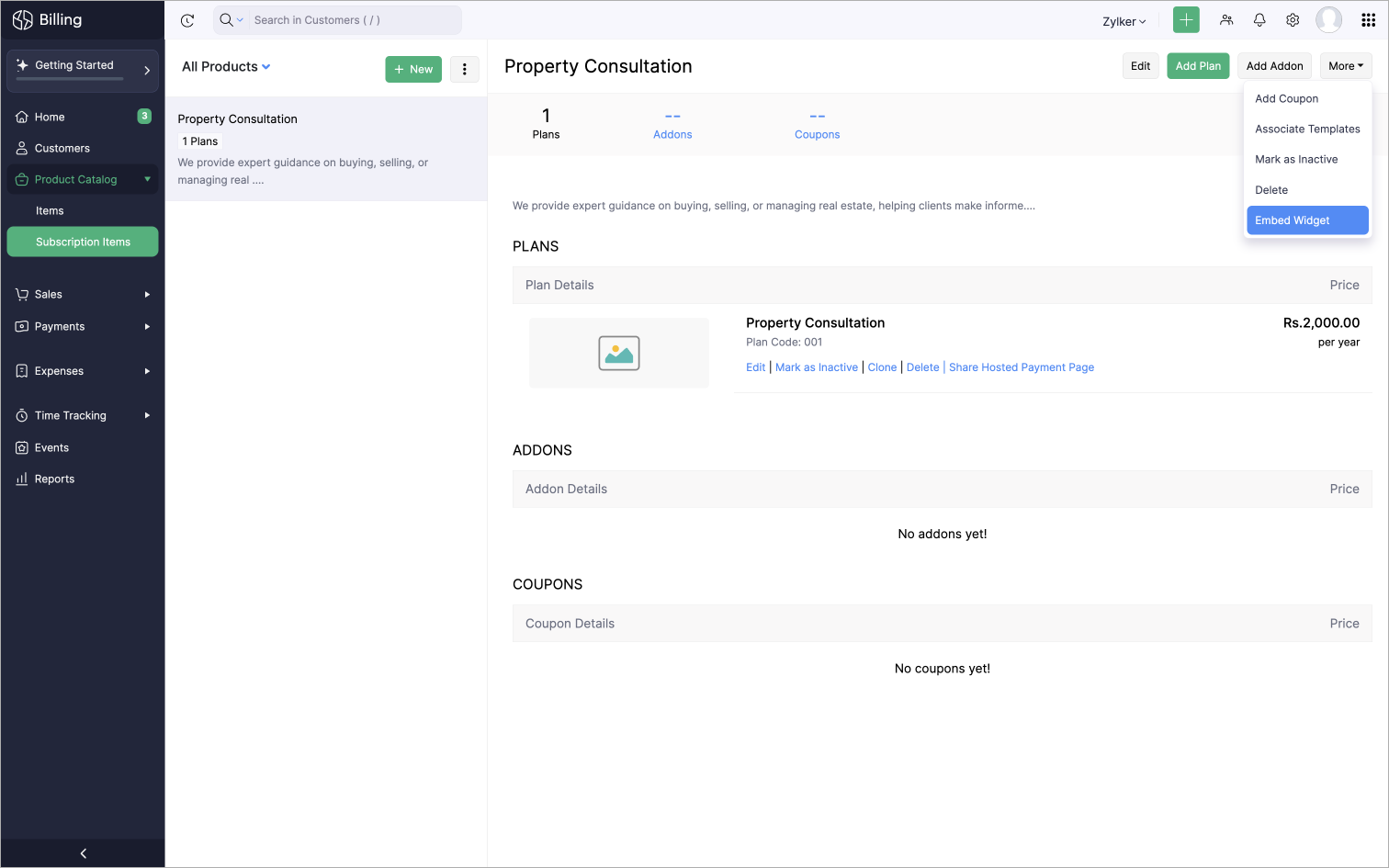1389x868 pixels.
Task: Open the notifications bell
Action: click(1259, 20)
